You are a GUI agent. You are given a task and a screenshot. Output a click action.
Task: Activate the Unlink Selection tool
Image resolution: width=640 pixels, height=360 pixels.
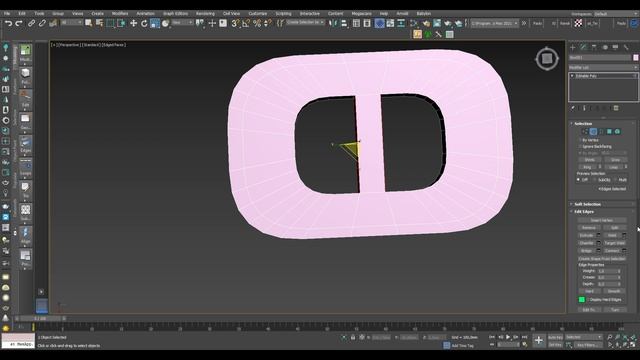pos(42,24)
